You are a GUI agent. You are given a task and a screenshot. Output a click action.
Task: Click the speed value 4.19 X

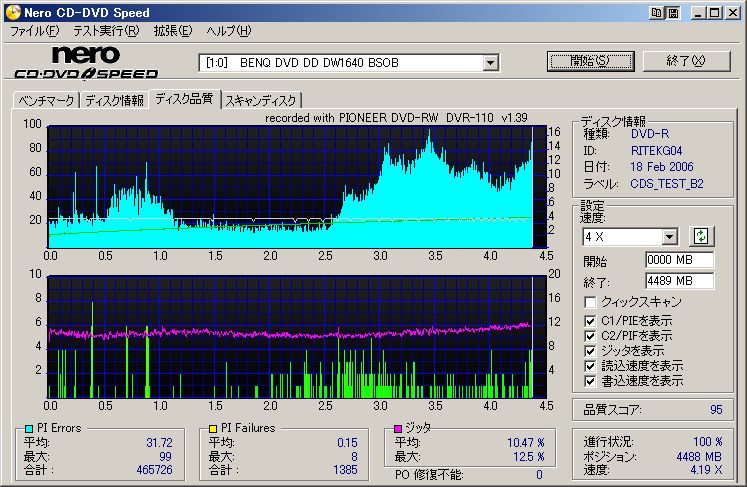coord(707,470)
